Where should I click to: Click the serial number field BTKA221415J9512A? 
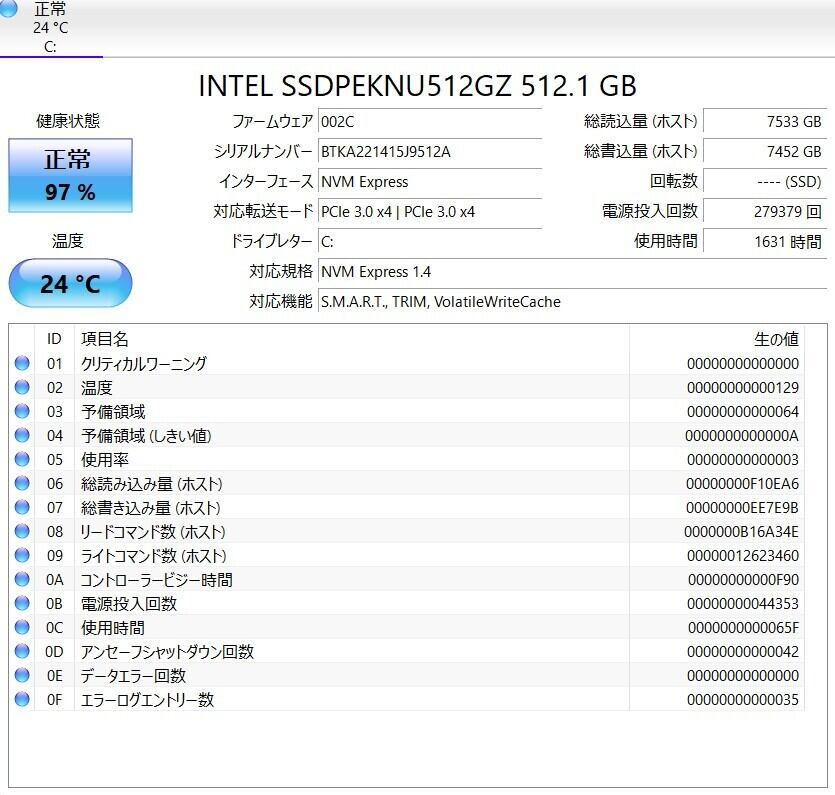click(430, 152)
